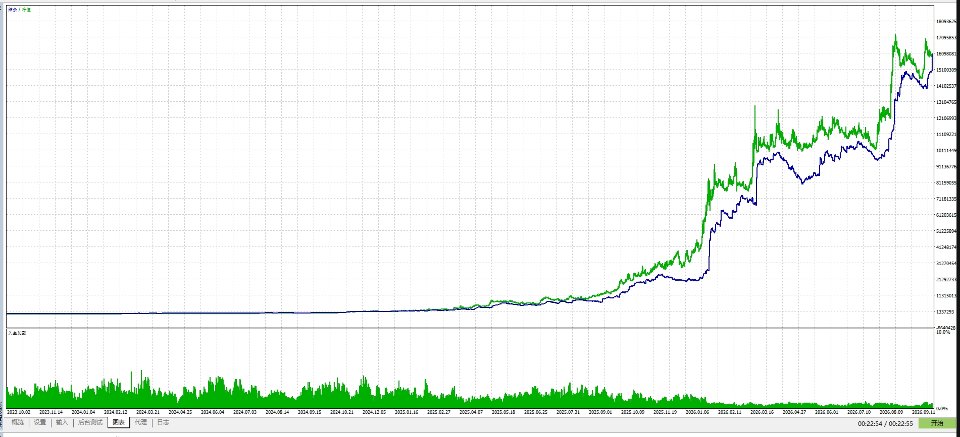Select the 输入 tab

point(62,422)
